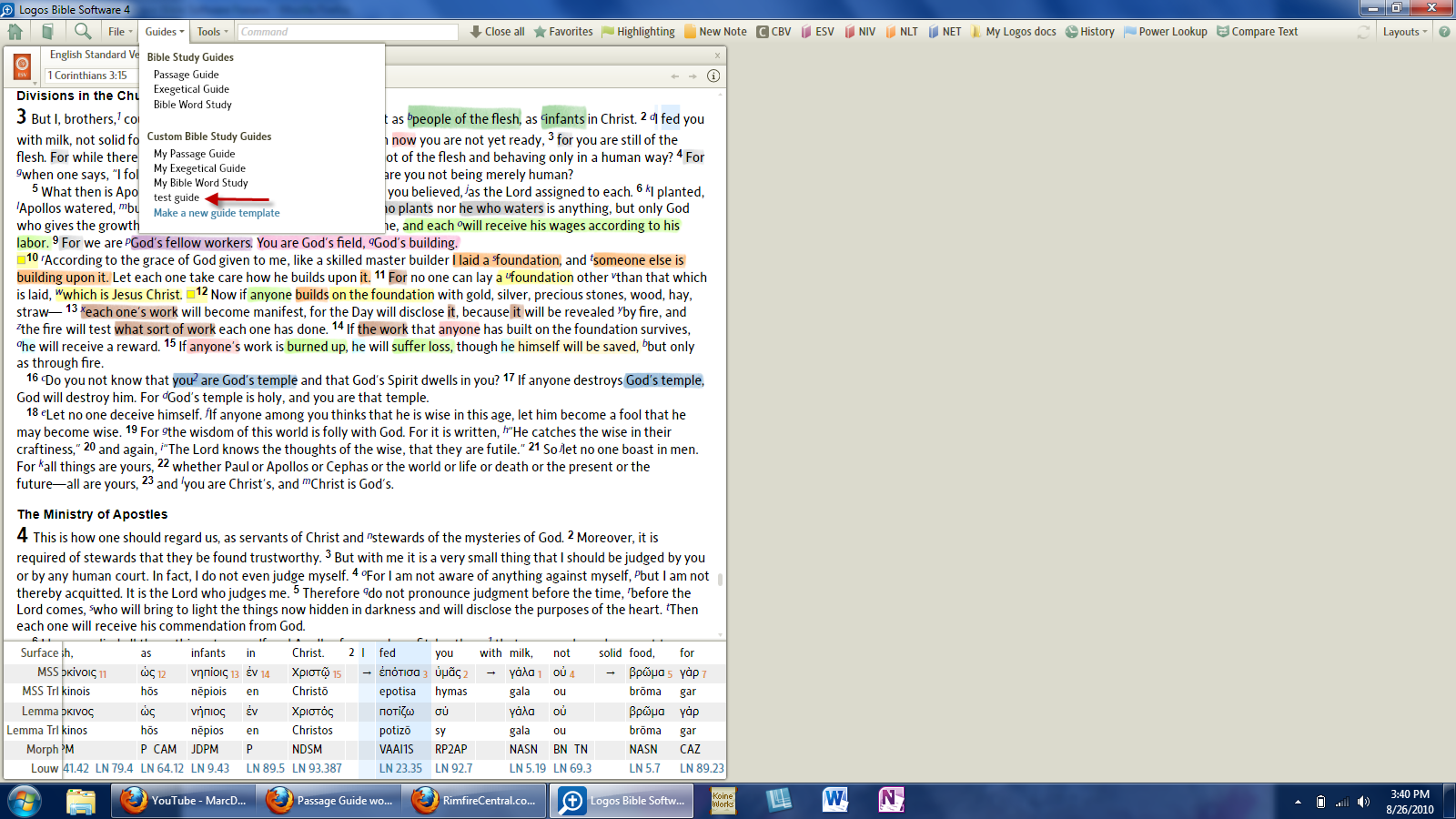This screenshot has height=819, width=1456.
Task: Open the File menu
Action: 120,32
